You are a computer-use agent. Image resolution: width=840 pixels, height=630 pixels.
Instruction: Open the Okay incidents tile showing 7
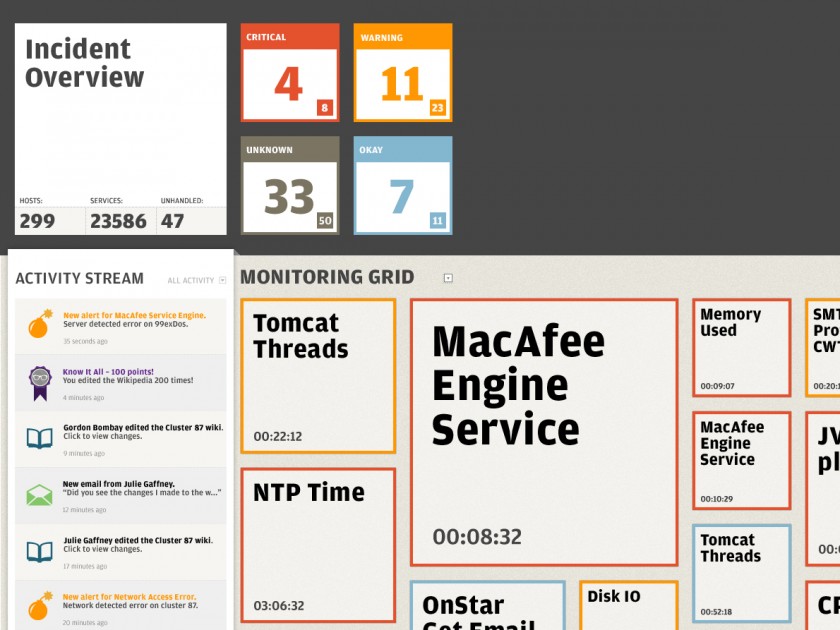403,185
